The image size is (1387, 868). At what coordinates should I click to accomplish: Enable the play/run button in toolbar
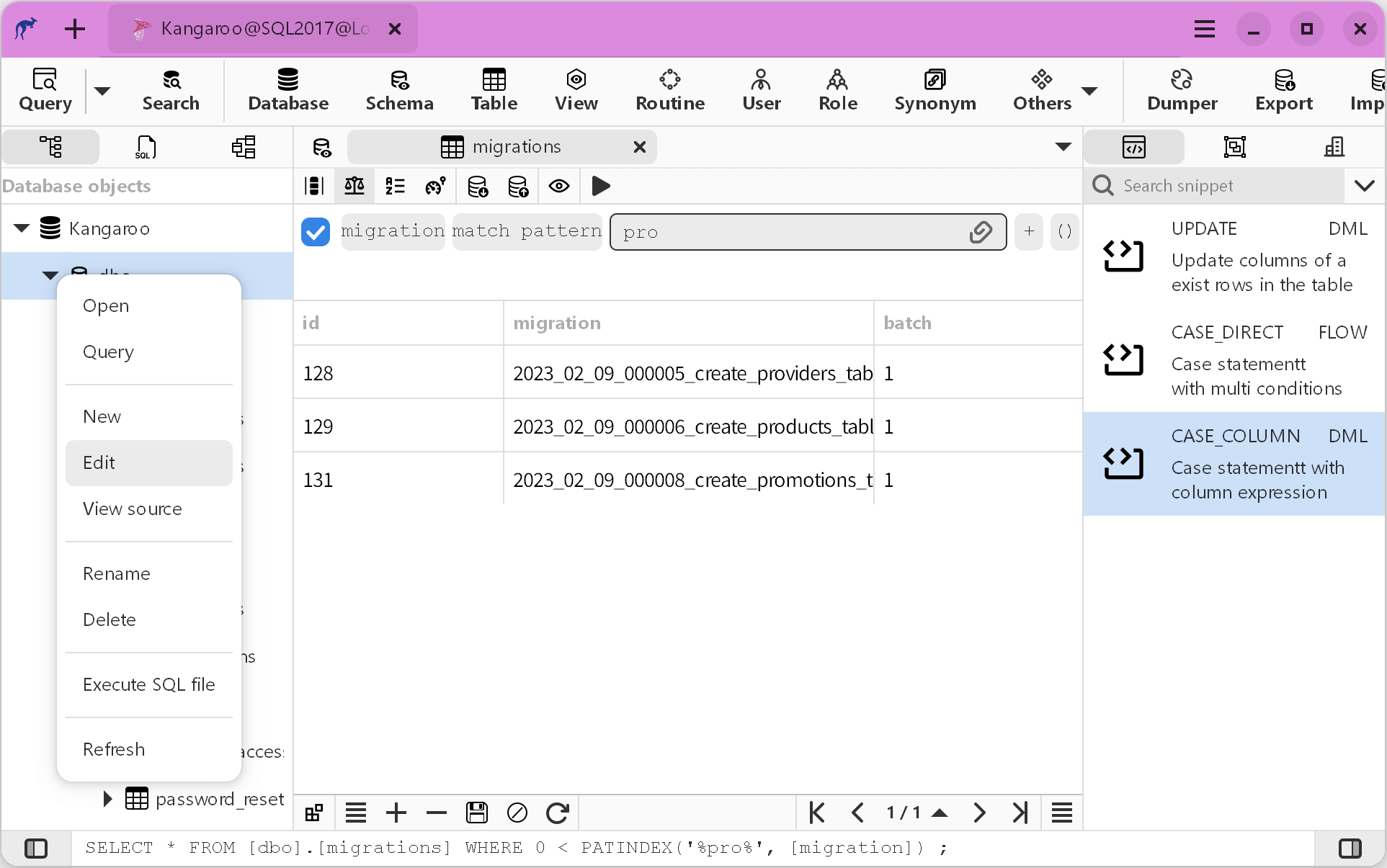(600, 185)
